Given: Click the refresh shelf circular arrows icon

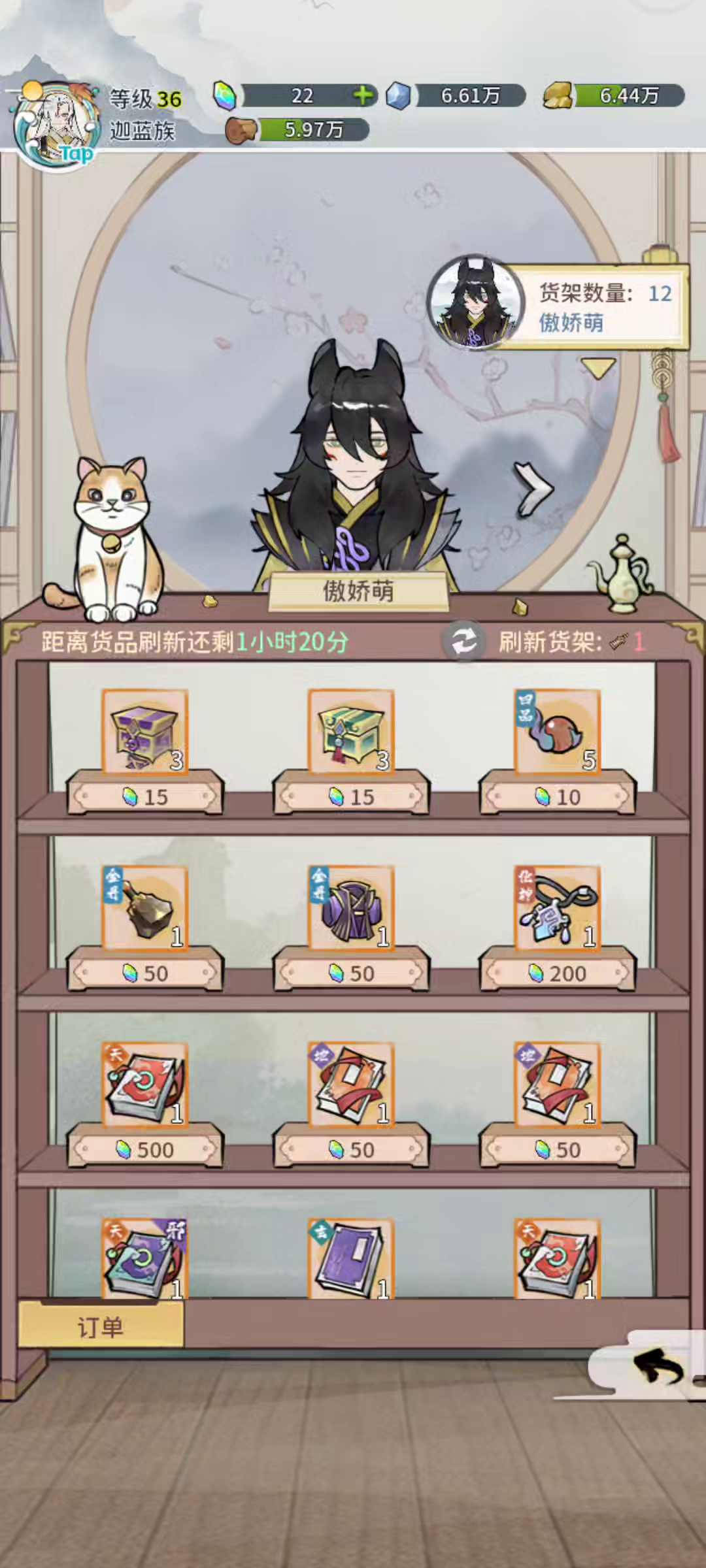Looking at the screenshot, I should click(463, 642).
